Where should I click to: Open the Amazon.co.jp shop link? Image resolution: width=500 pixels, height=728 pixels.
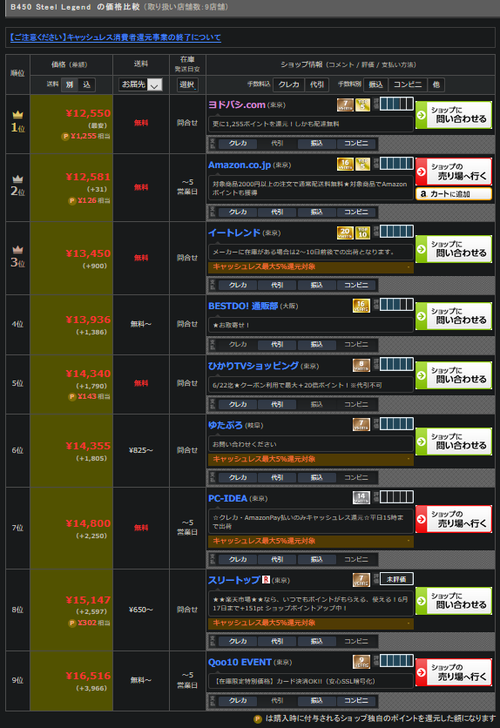click(239, 165)
